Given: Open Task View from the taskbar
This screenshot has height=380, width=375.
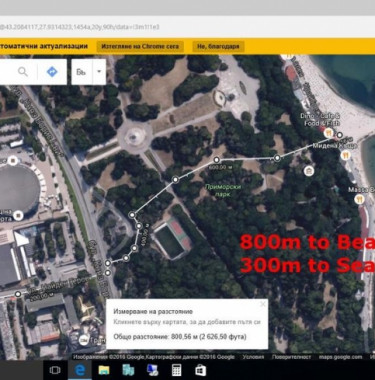Looking at the screenshot, I should [x=55, y=370].
